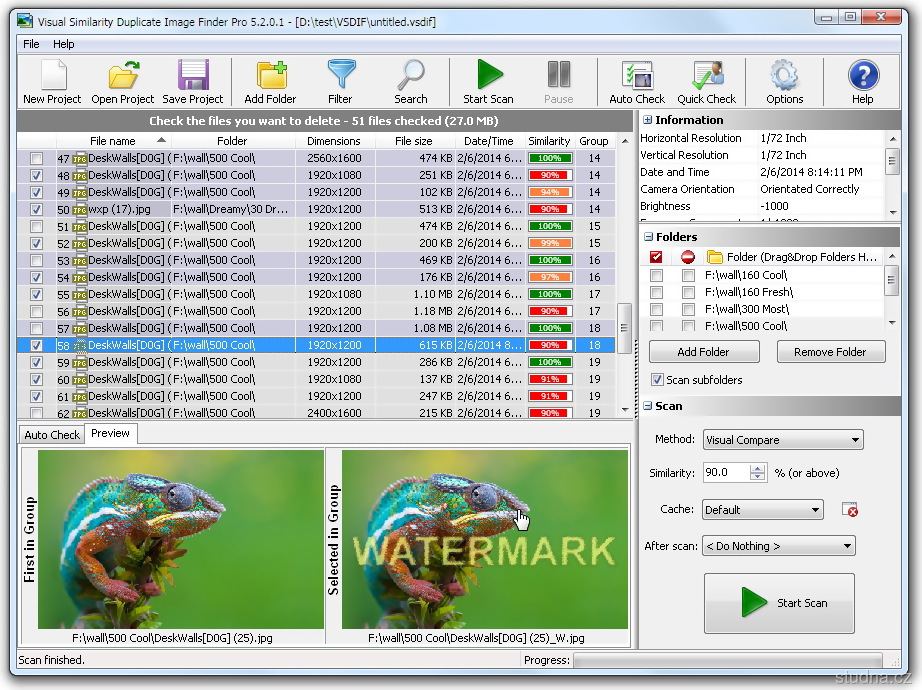This screenshot has height=690, width=922.
Task: Open the Cache dropdown set to Default
Action: point(762,510)
